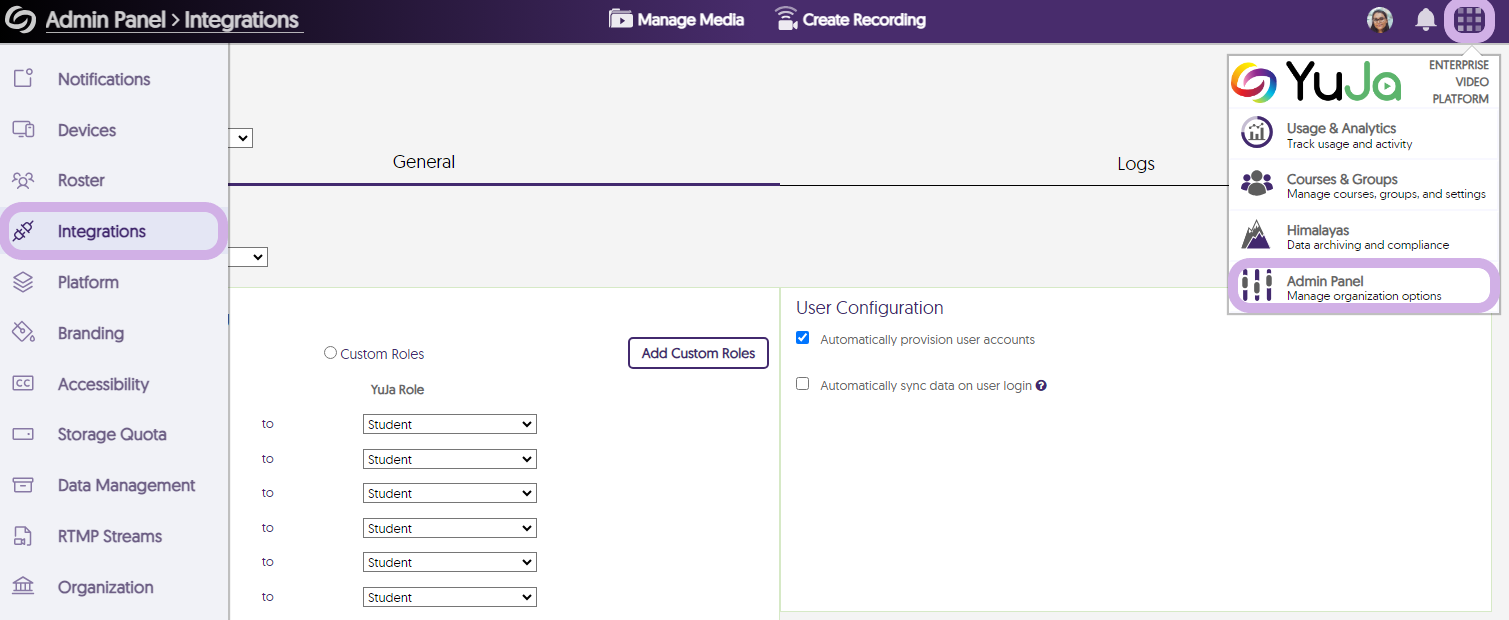Open Courses & Groups menu entry
1509x620 pixels.
(x=1342, y=185)
